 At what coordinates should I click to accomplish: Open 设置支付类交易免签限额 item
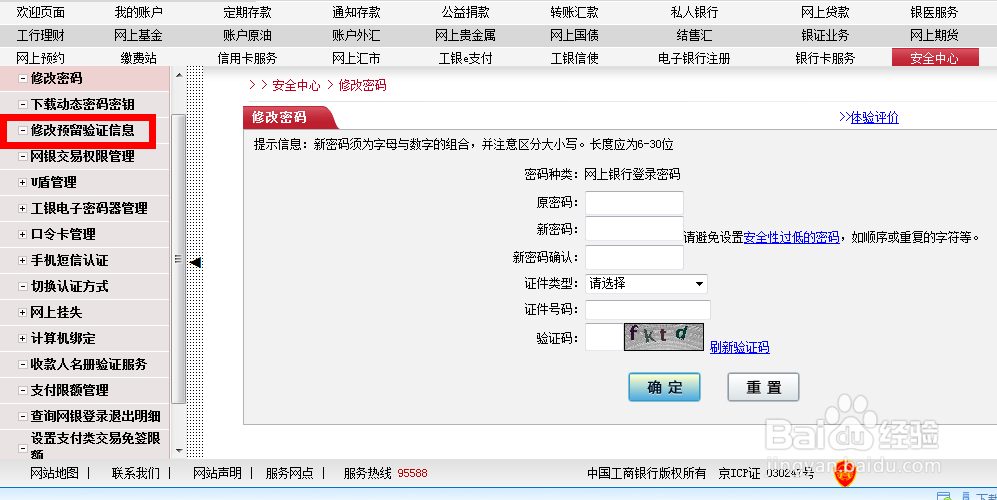tap(95, 446)
